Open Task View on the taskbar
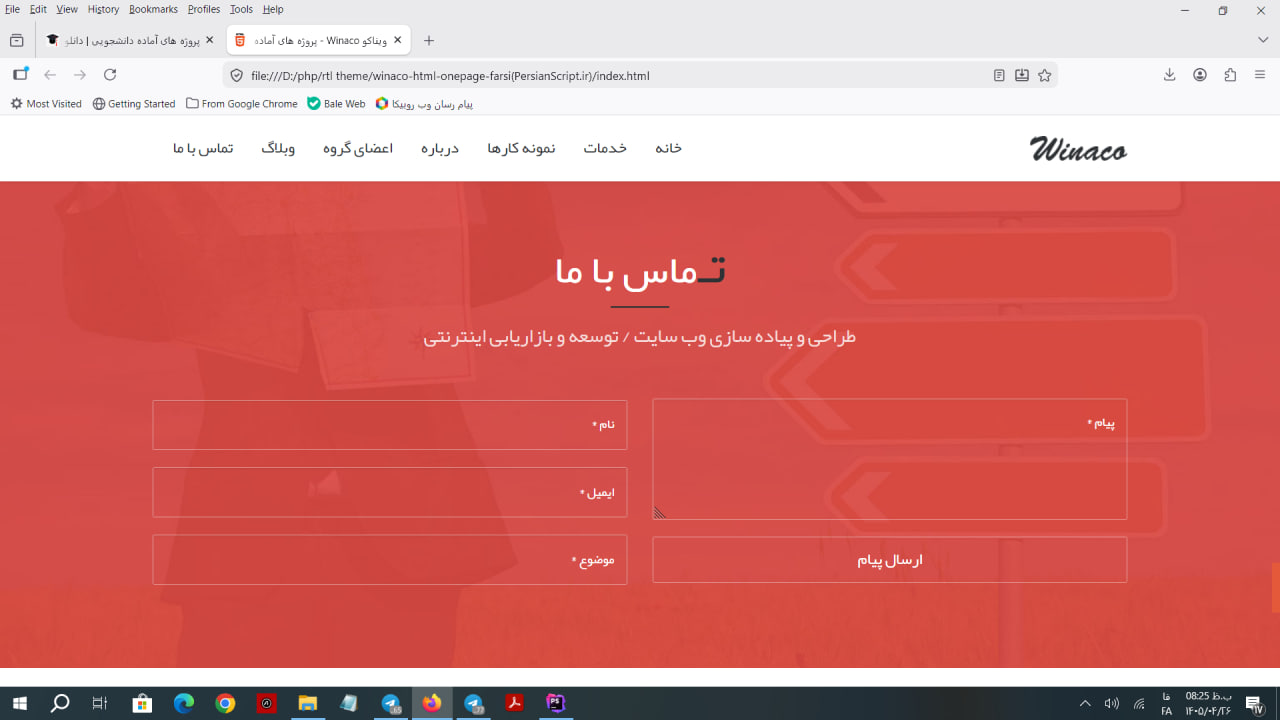Image resolution: width=1280 pixels, height=720 pixels. coord(100,703)
